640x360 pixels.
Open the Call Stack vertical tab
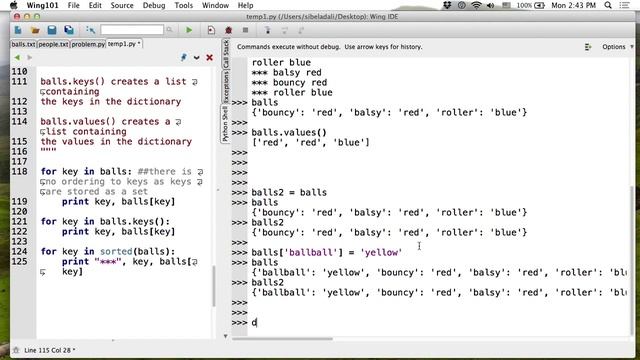pos(226,54)
